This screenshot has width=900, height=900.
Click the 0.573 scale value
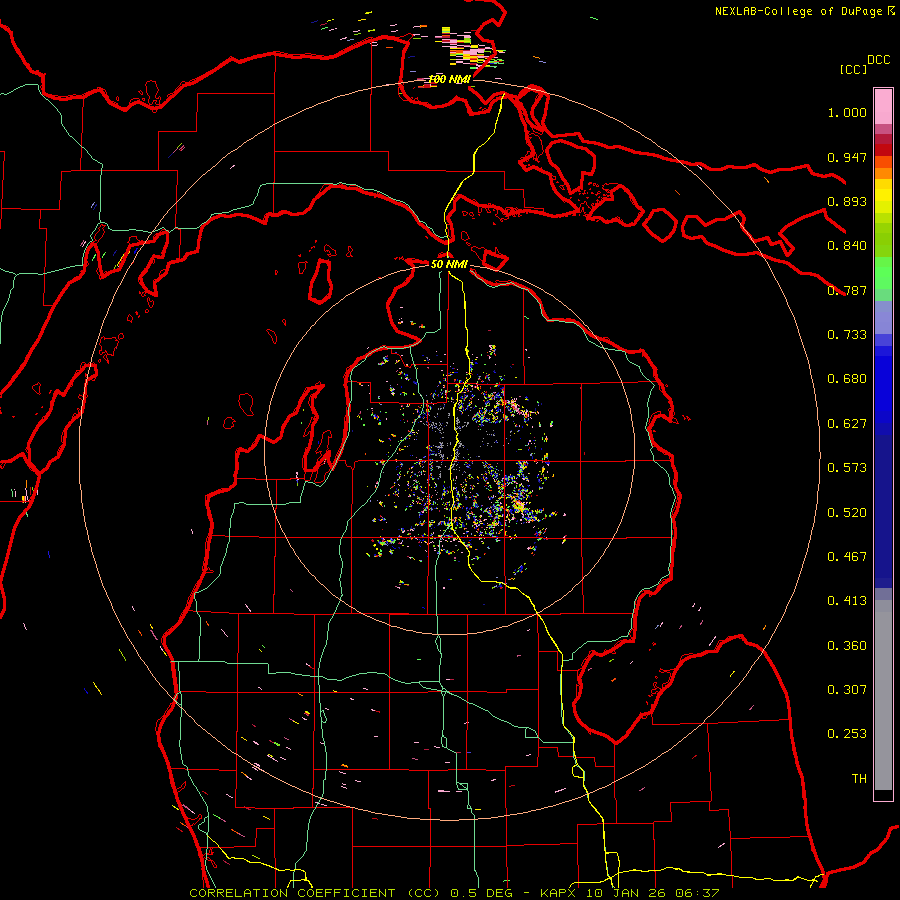tap(847, 468)
